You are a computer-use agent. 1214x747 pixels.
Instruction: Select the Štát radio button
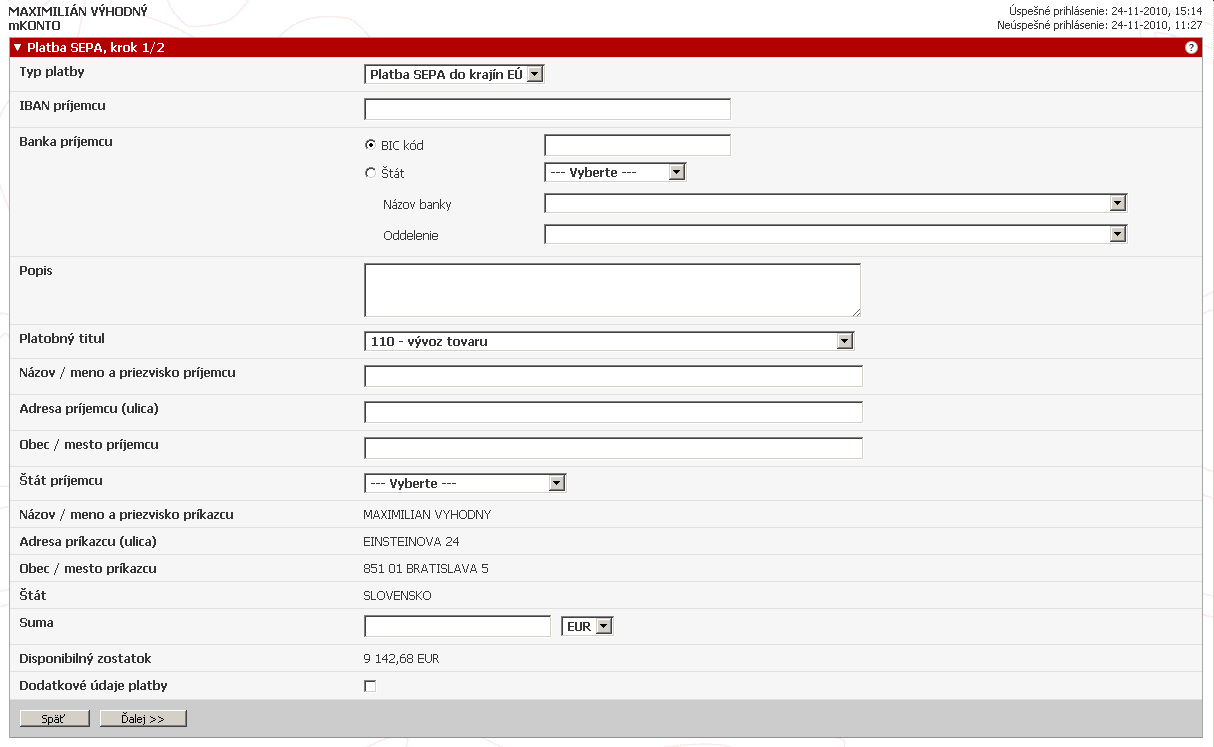[x=370, y=173]
